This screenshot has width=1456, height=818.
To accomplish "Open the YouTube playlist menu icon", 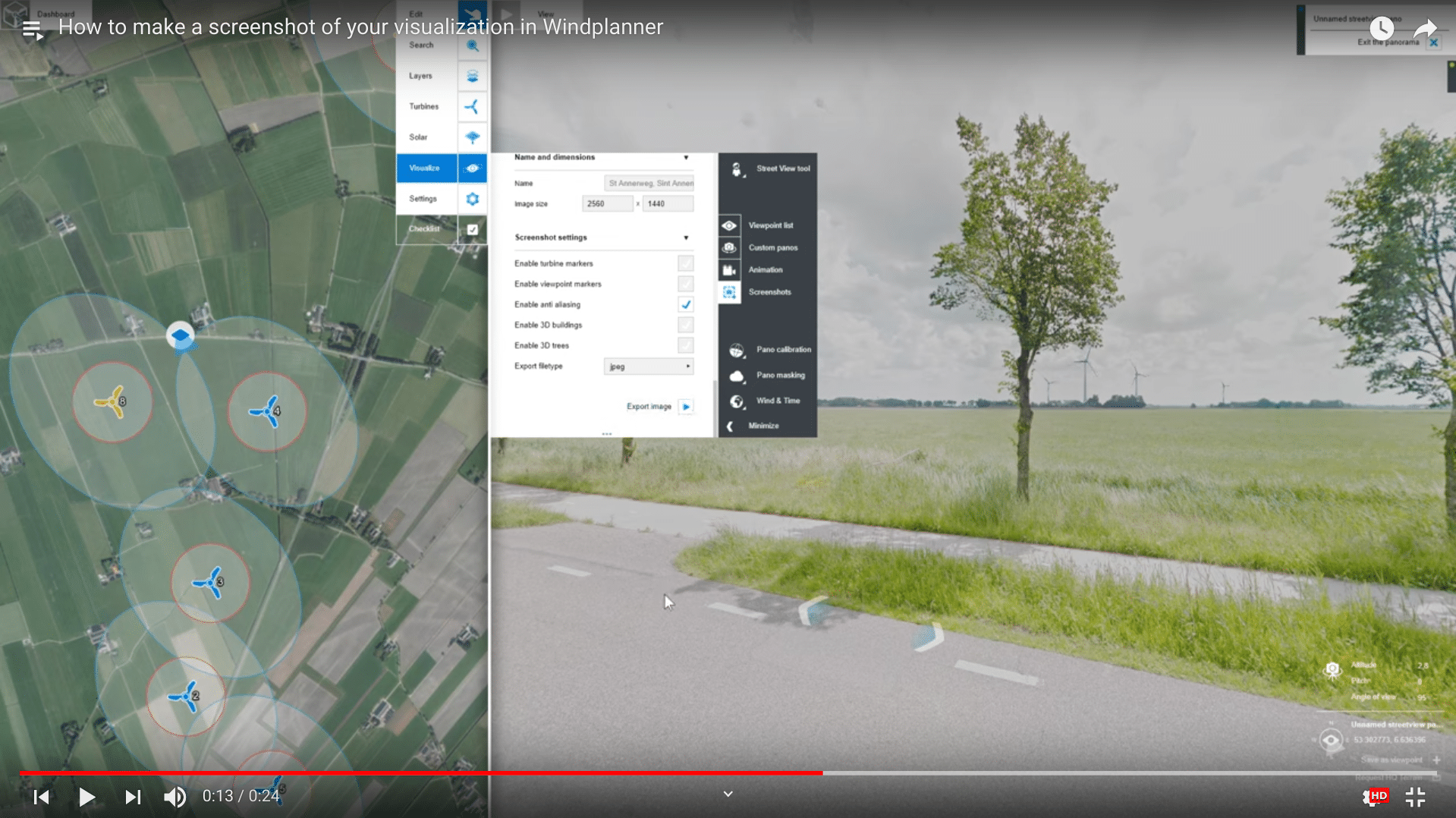I will 31,30.
